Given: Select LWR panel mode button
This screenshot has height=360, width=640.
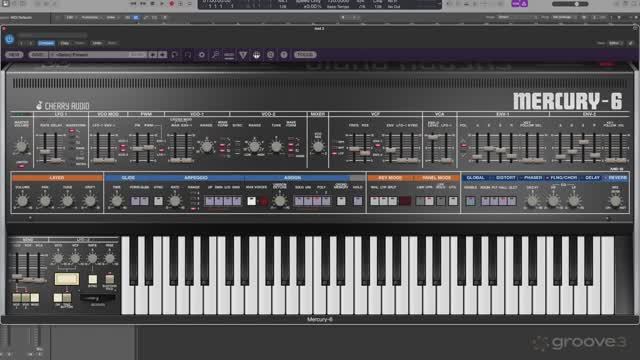Looking at the screenshot, I should pos(420,201).
